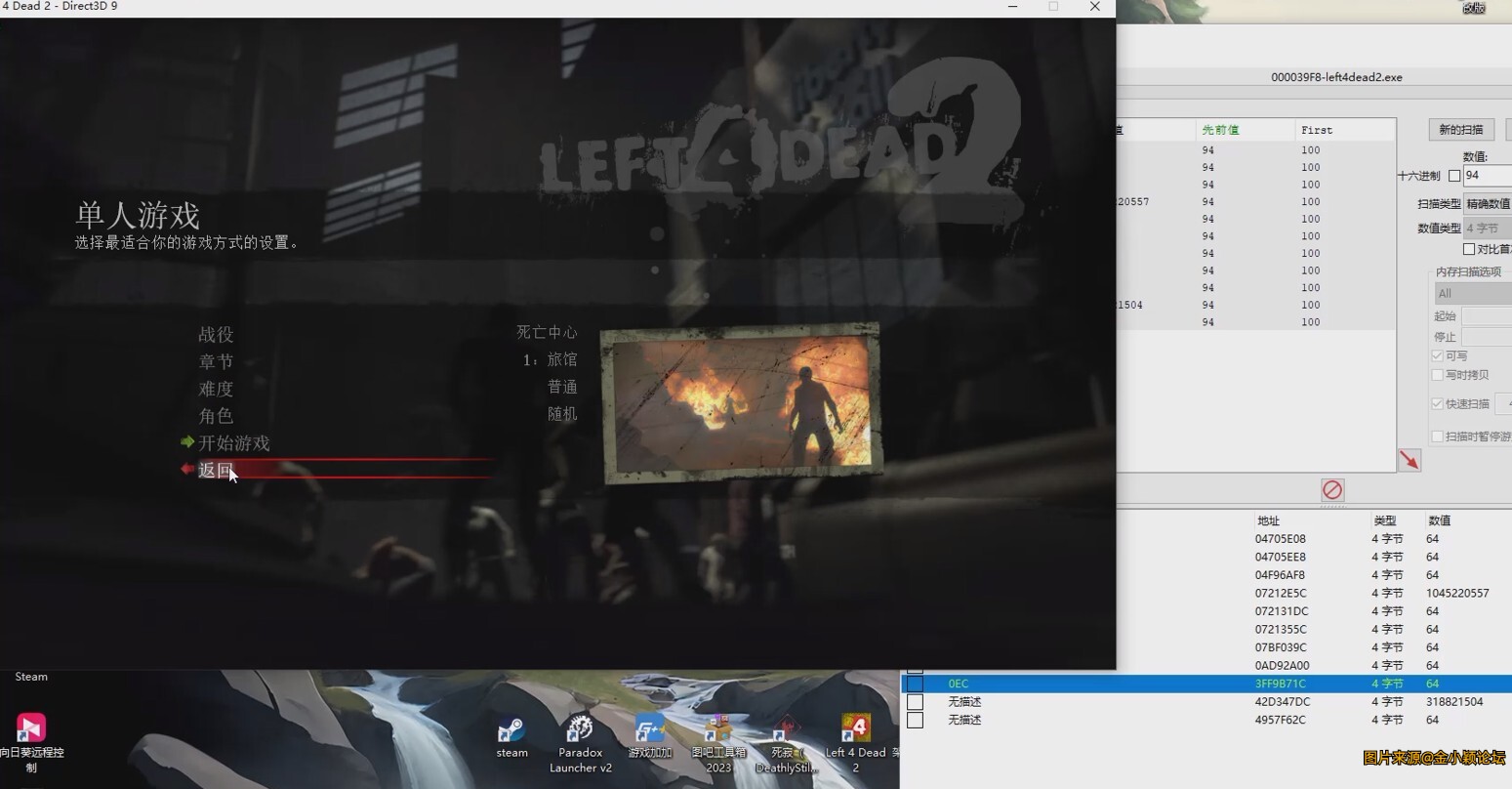Tick the freeze checkbox of address 42D347DC row
Screen dimensions: 1512x789
click(x=915, y=702)
